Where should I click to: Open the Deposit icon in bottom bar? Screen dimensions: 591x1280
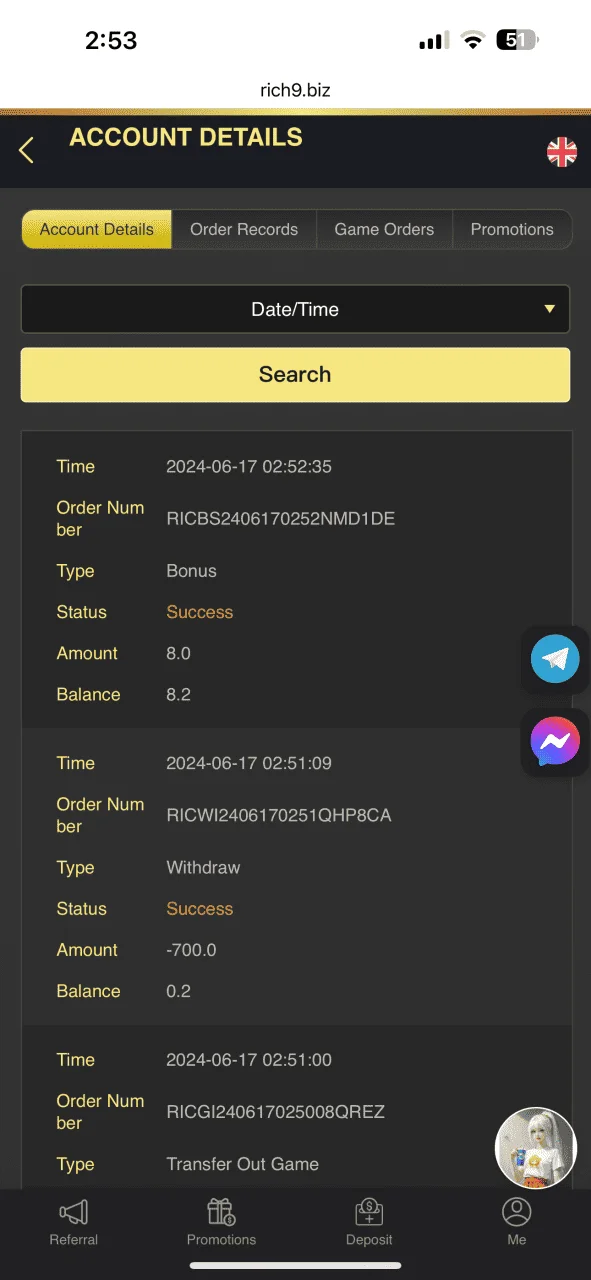(x=369, y=1212)
